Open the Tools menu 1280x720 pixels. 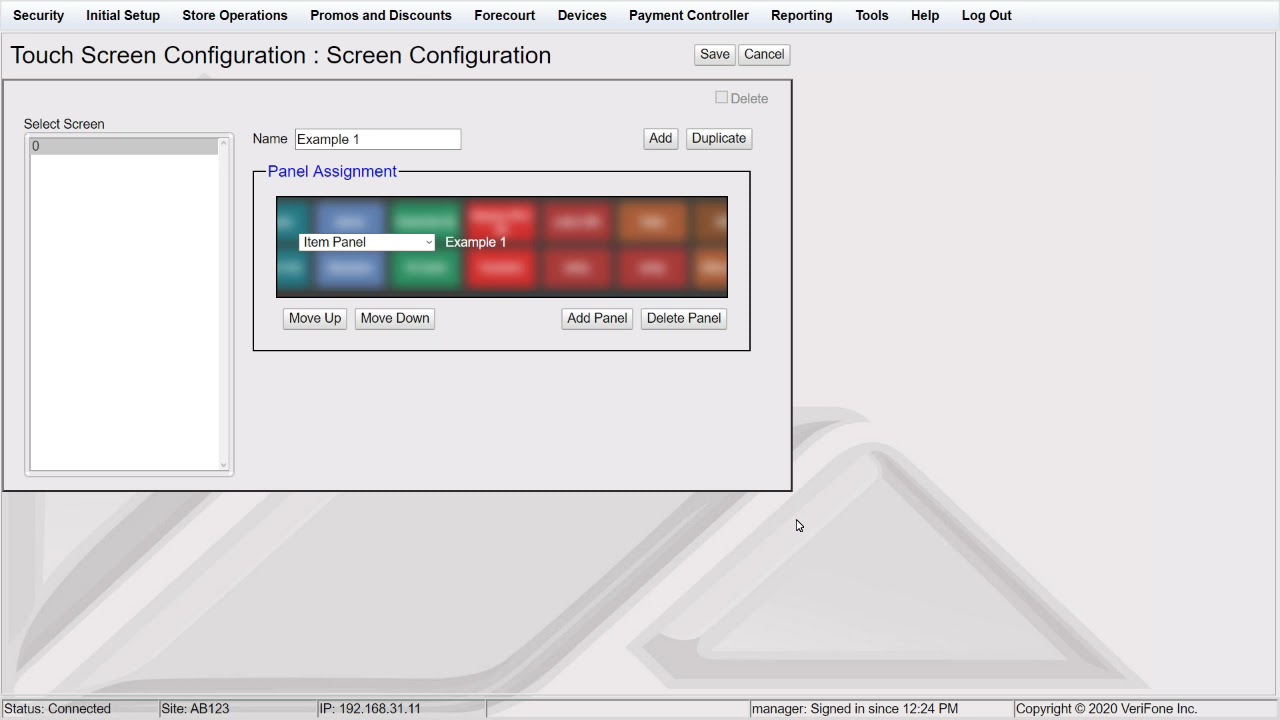872,15
